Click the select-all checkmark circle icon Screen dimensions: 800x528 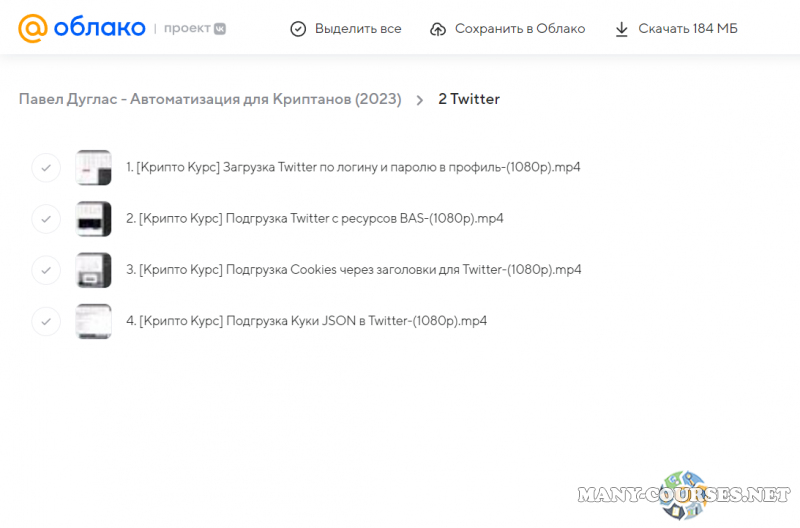tap(298, 29)
